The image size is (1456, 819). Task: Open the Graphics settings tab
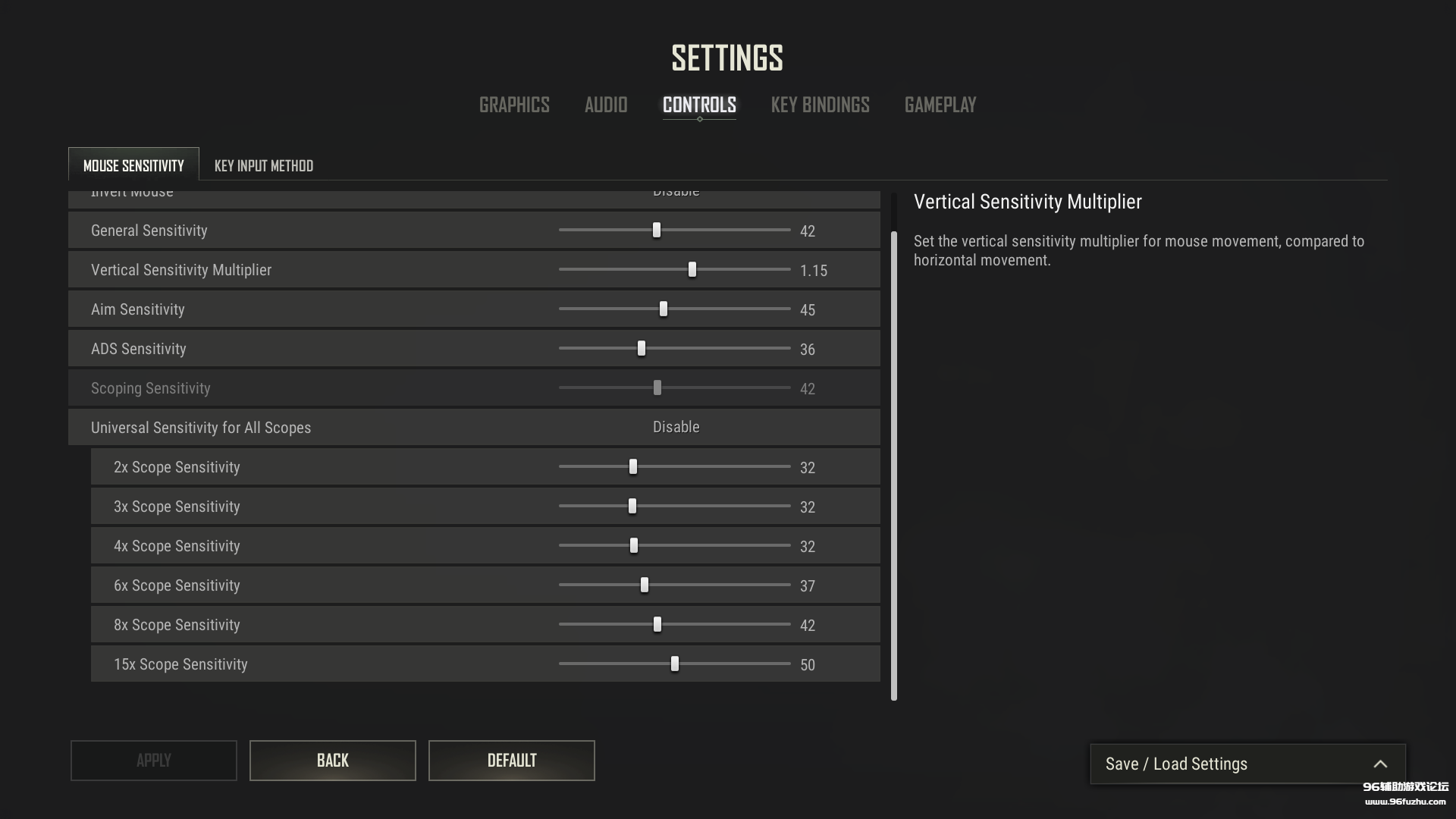(x=514, y=105)
